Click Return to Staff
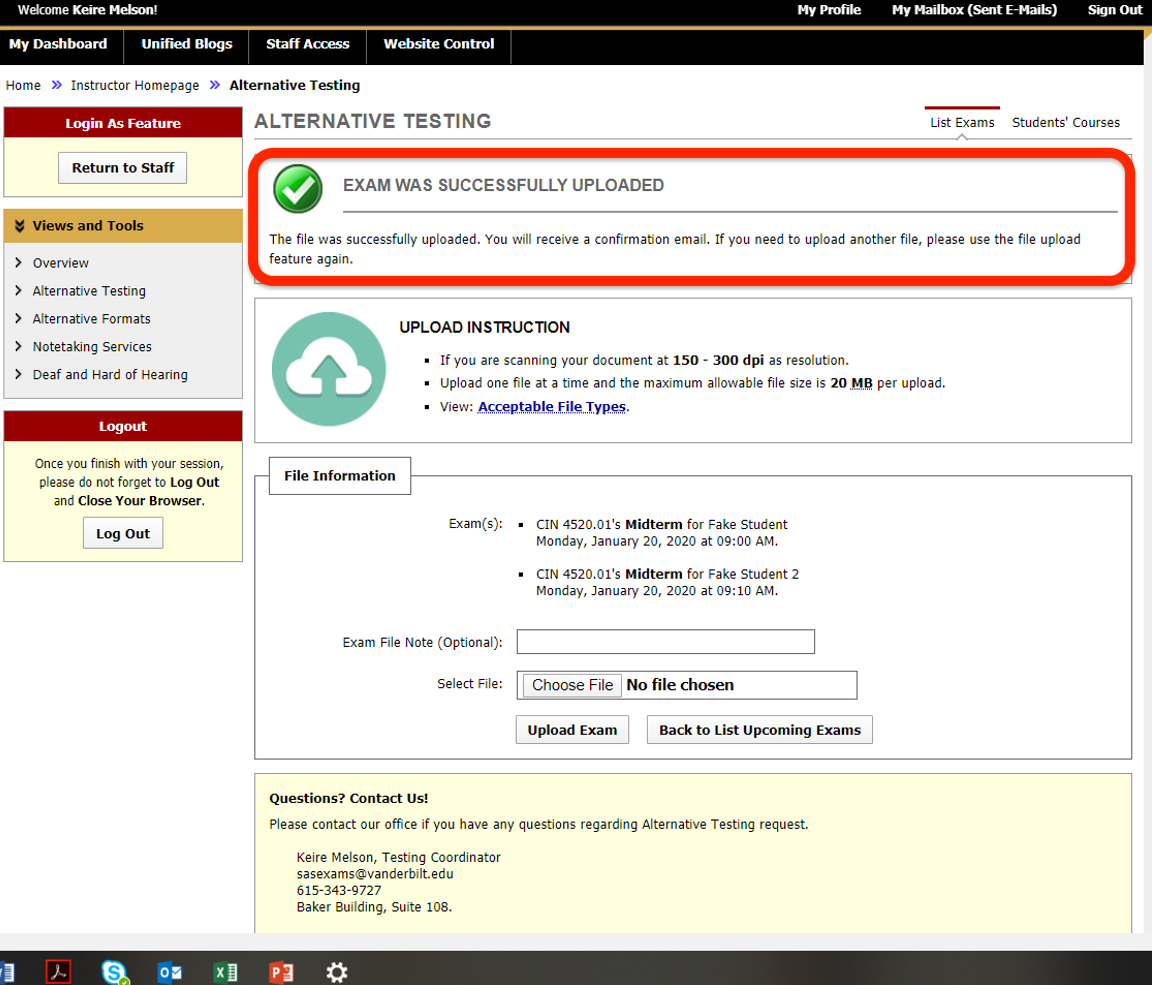This screenshot has width=1152, height=985. click(x=122, y=167)
